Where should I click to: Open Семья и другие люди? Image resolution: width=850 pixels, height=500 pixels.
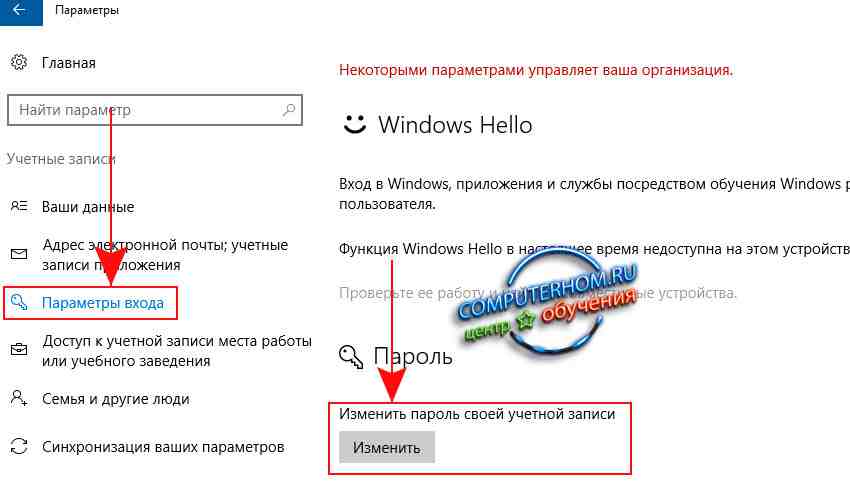tap(115, 399)
